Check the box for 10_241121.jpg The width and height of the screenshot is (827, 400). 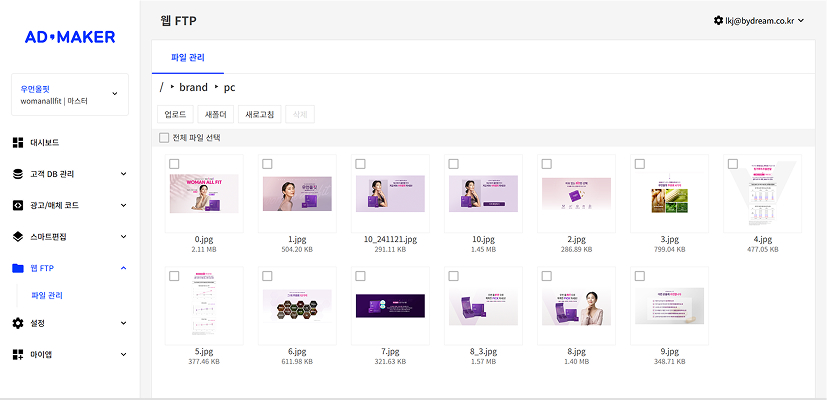[360, 164]
